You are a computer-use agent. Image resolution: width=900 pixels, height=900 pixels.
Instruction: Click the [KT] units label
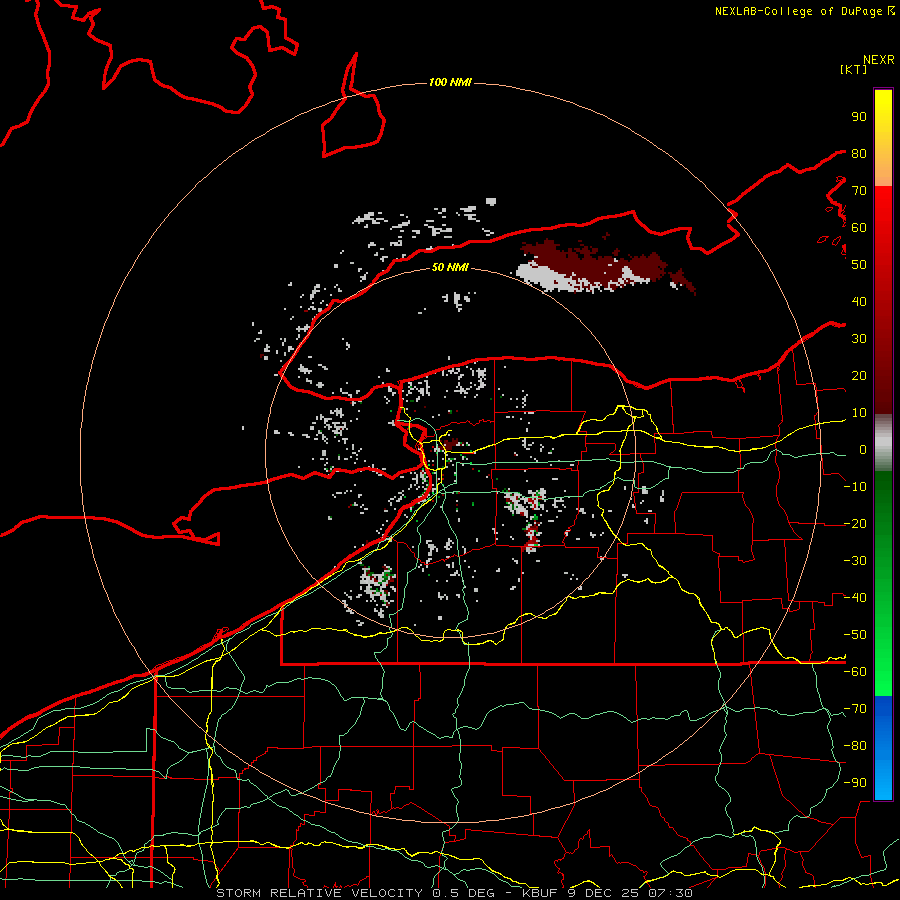point(854,69)
